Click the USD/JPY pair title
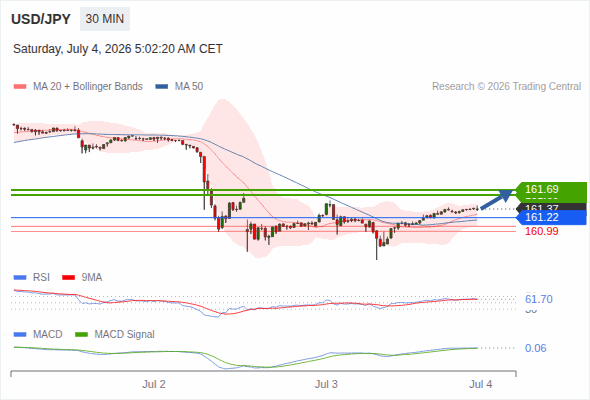The width and height of the screenshot is (590, 400). pyautogui.click(x=41, y=19)
